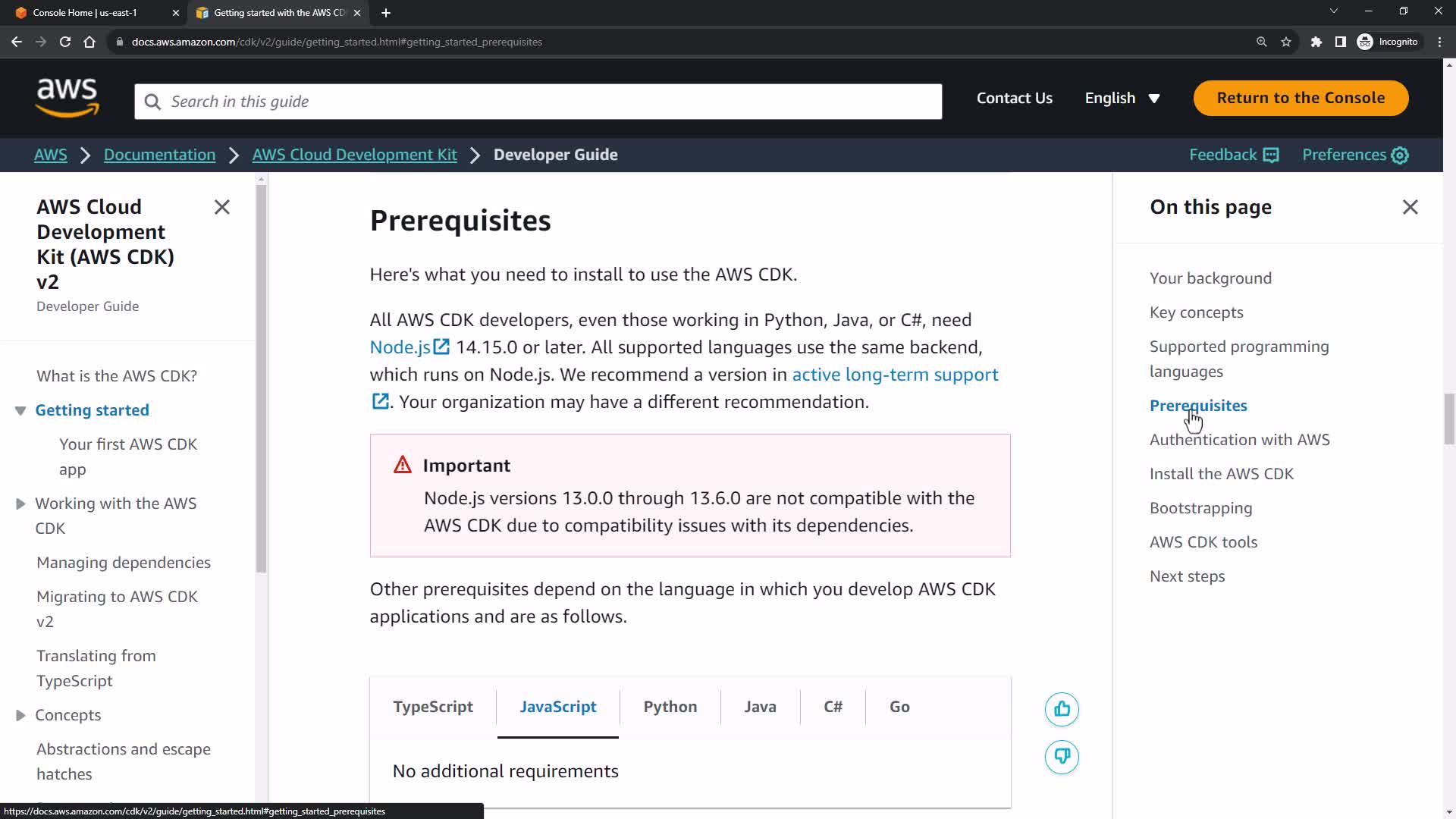The image size is (1456, 819).
Task: Expand the Concepts tree item
Action: (x=20, y=715)
